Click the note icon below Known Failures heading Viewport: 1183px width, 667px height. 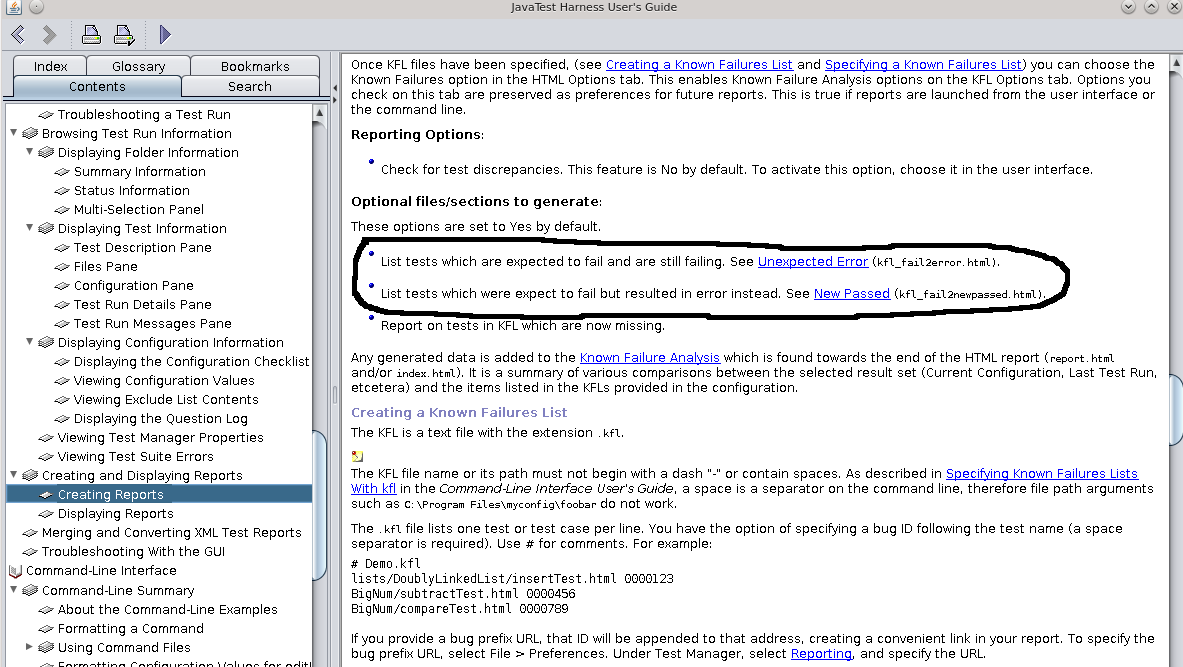(357, 456)
